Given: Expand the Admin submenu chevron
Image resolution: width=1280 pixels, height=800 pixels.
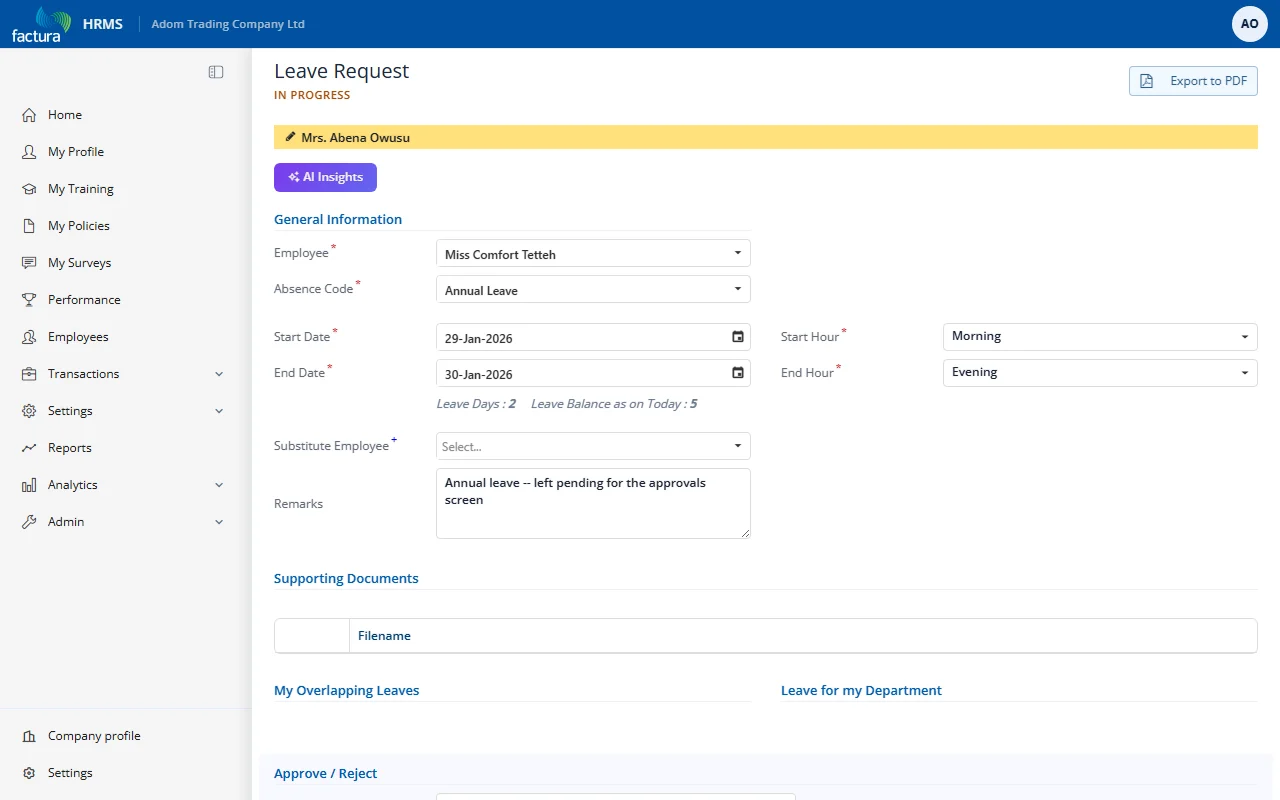Looking at the screenshot, I should (219, 522).
